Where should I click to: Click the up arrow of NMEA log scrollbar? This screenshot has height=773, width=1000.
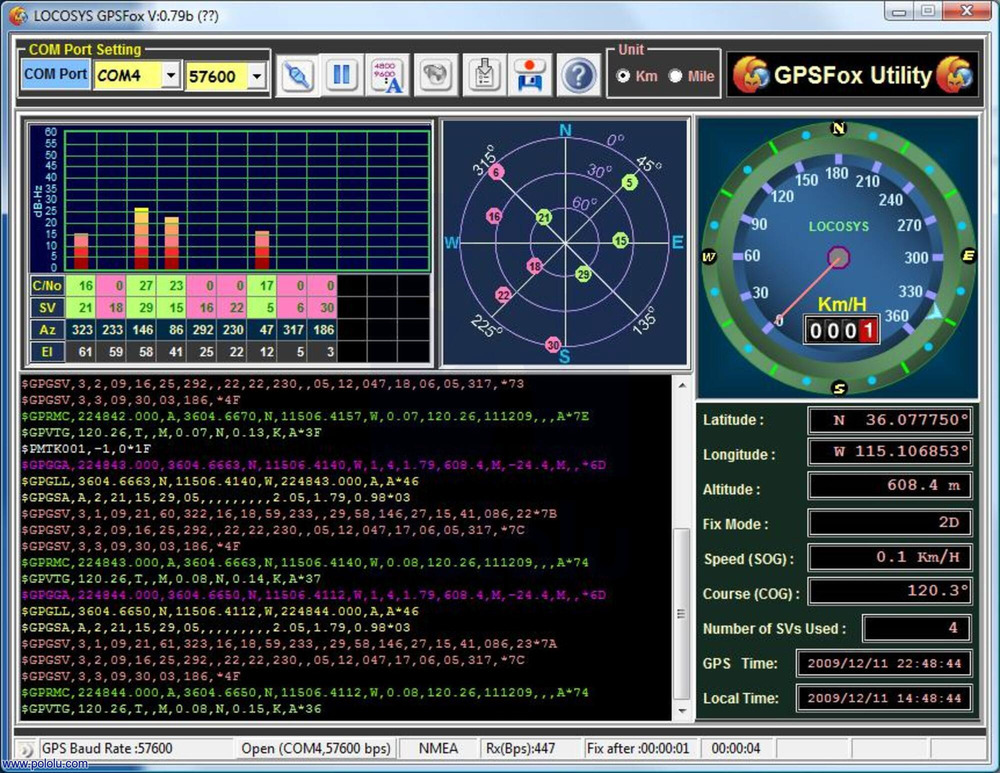click(682, 385)
